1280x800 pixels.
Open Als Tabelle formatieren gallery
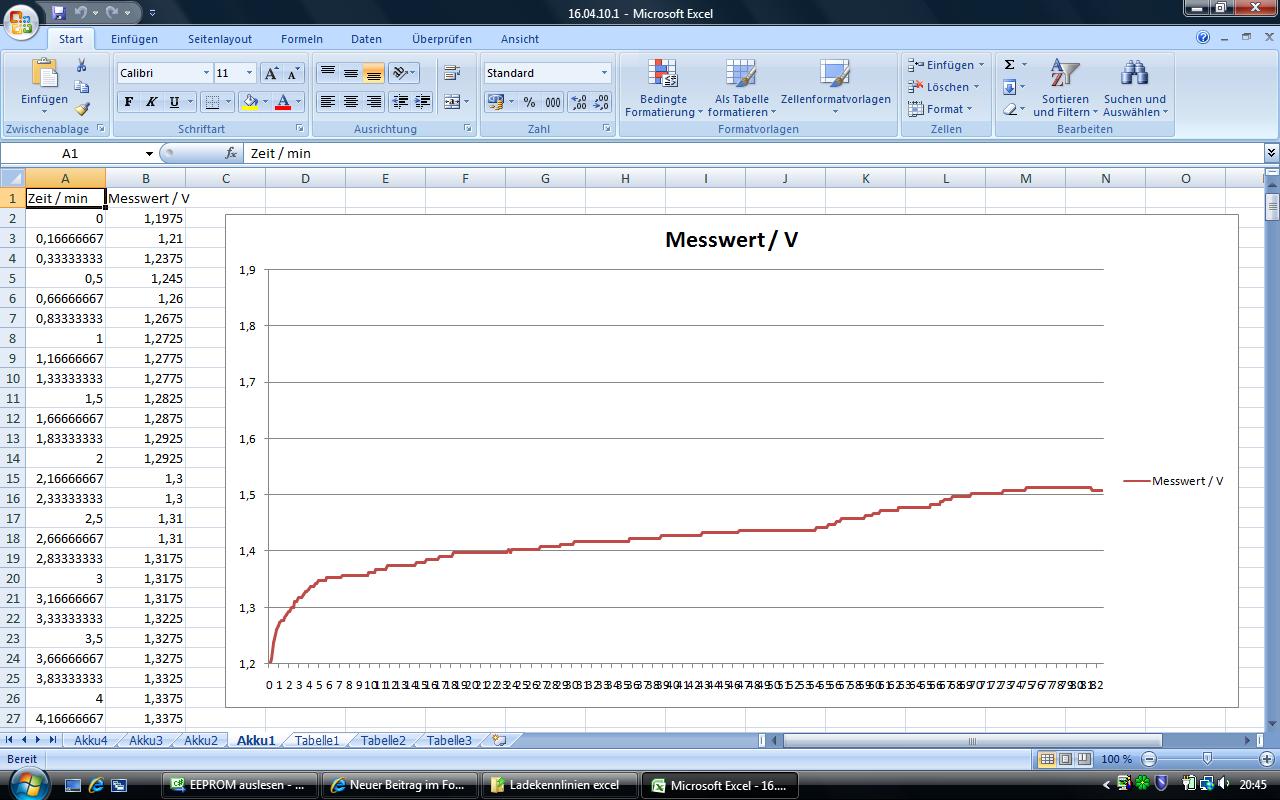coord(742,88)
